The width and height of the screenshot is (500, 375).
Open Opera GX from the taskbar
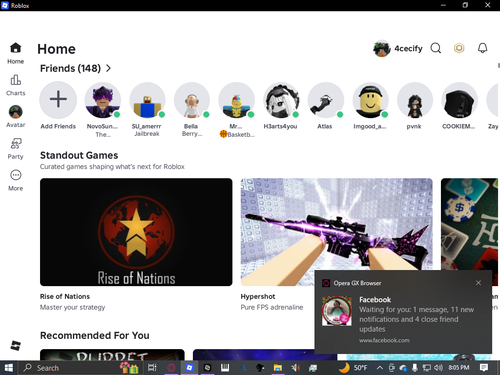[171, 368]
